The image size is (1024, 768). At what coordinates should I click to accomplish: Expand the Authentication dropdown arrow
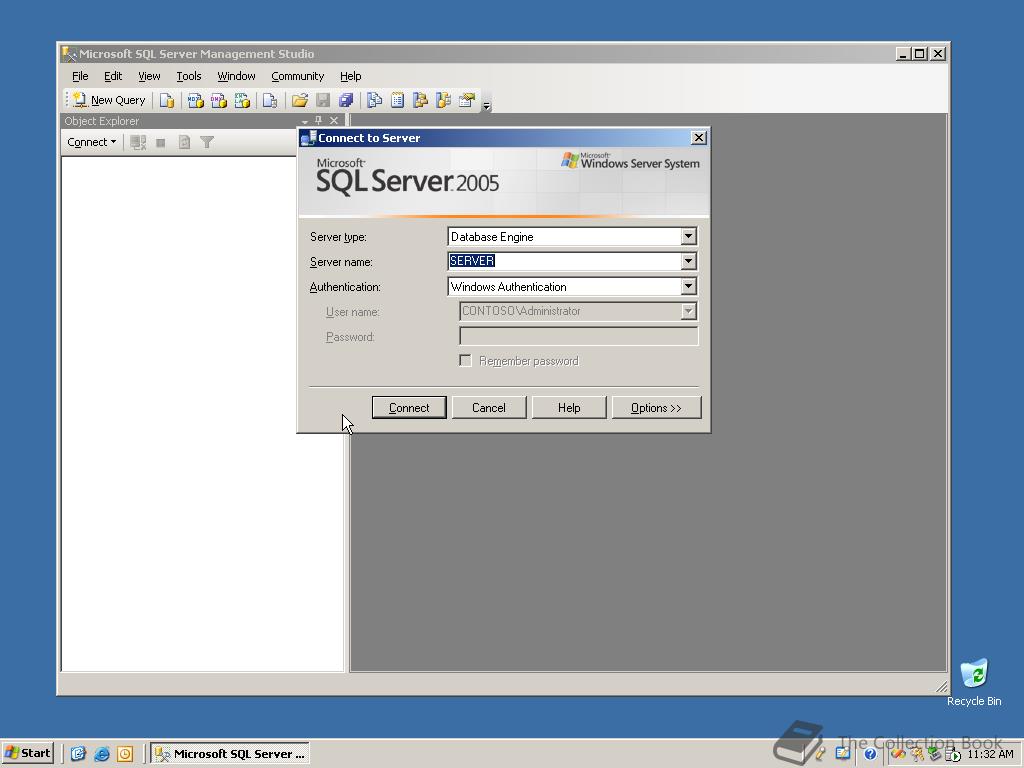(688, 286)
